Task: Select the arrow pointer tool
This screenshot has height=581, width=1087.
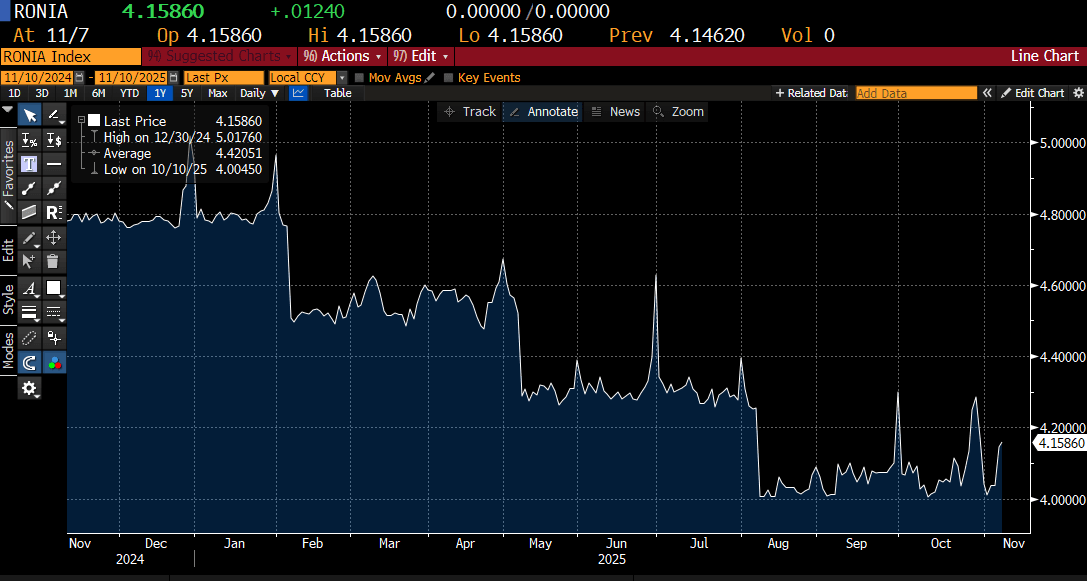Action: click(x=30, y=115)
